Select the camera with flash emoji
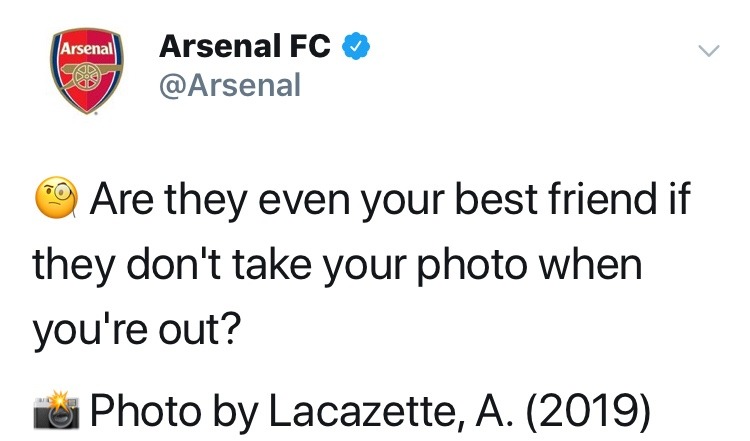Screen dimensions: 750x441 56,410
